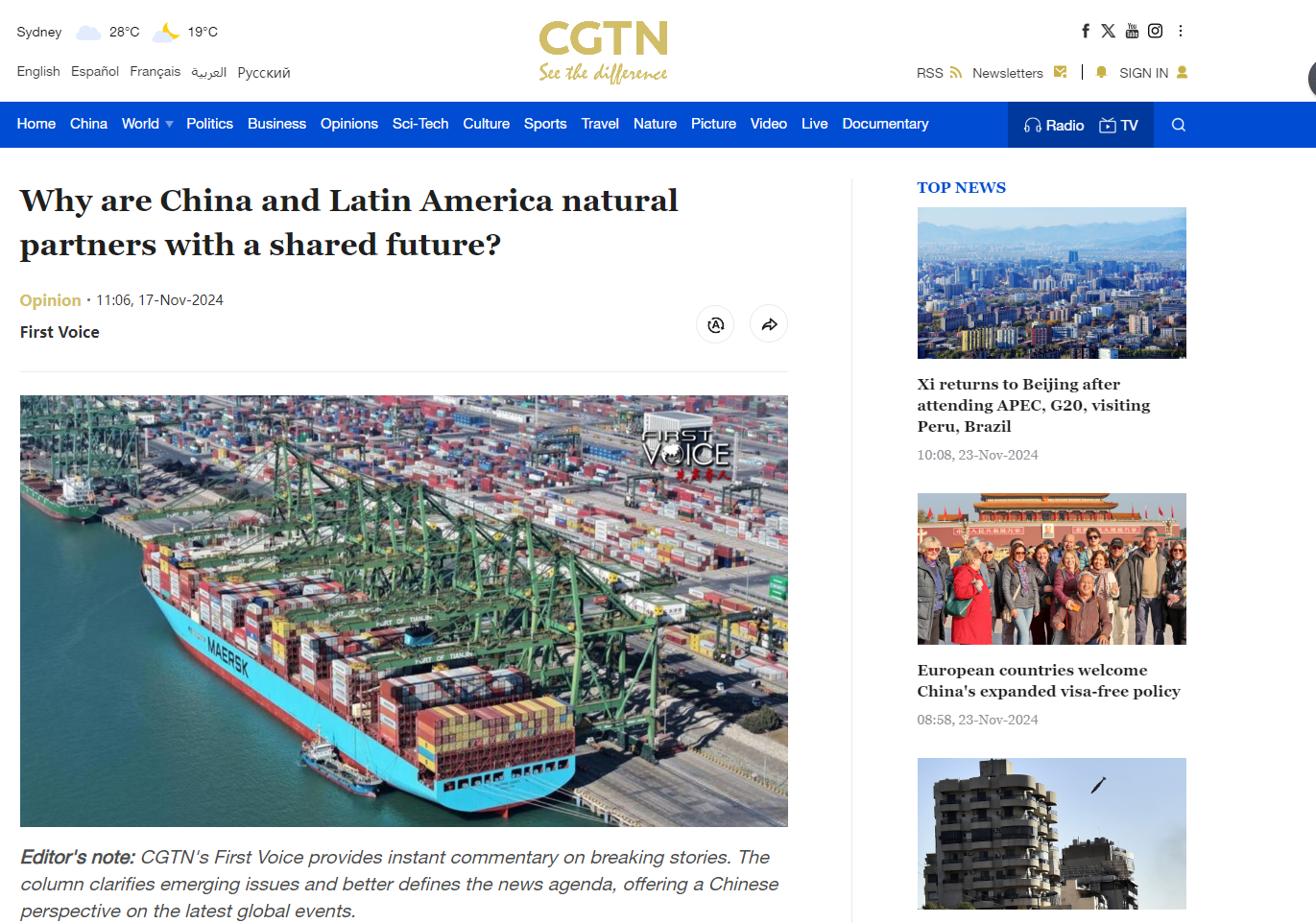The width and height of the screenshot is (1316, 923).
Task: Click the Instagram icon in header
Action: tap(1155, 31)
